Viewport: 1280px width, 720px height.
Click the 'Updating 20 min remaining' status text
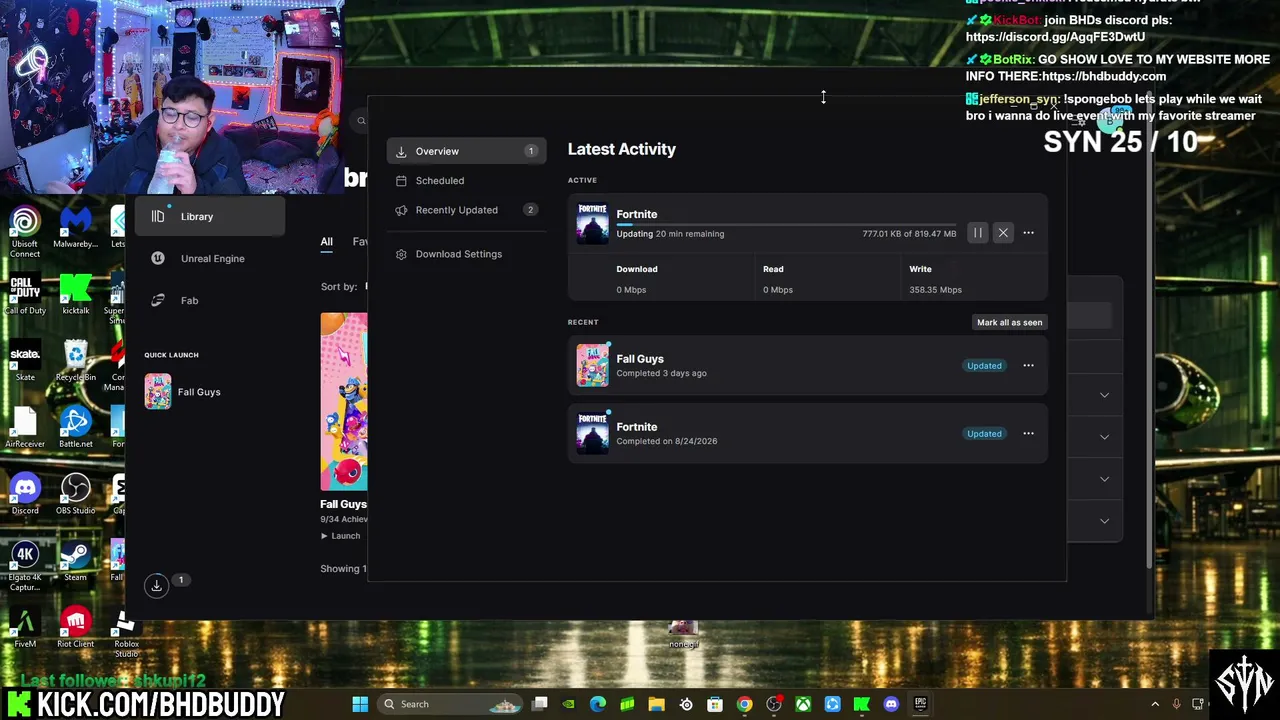point(670,234)
